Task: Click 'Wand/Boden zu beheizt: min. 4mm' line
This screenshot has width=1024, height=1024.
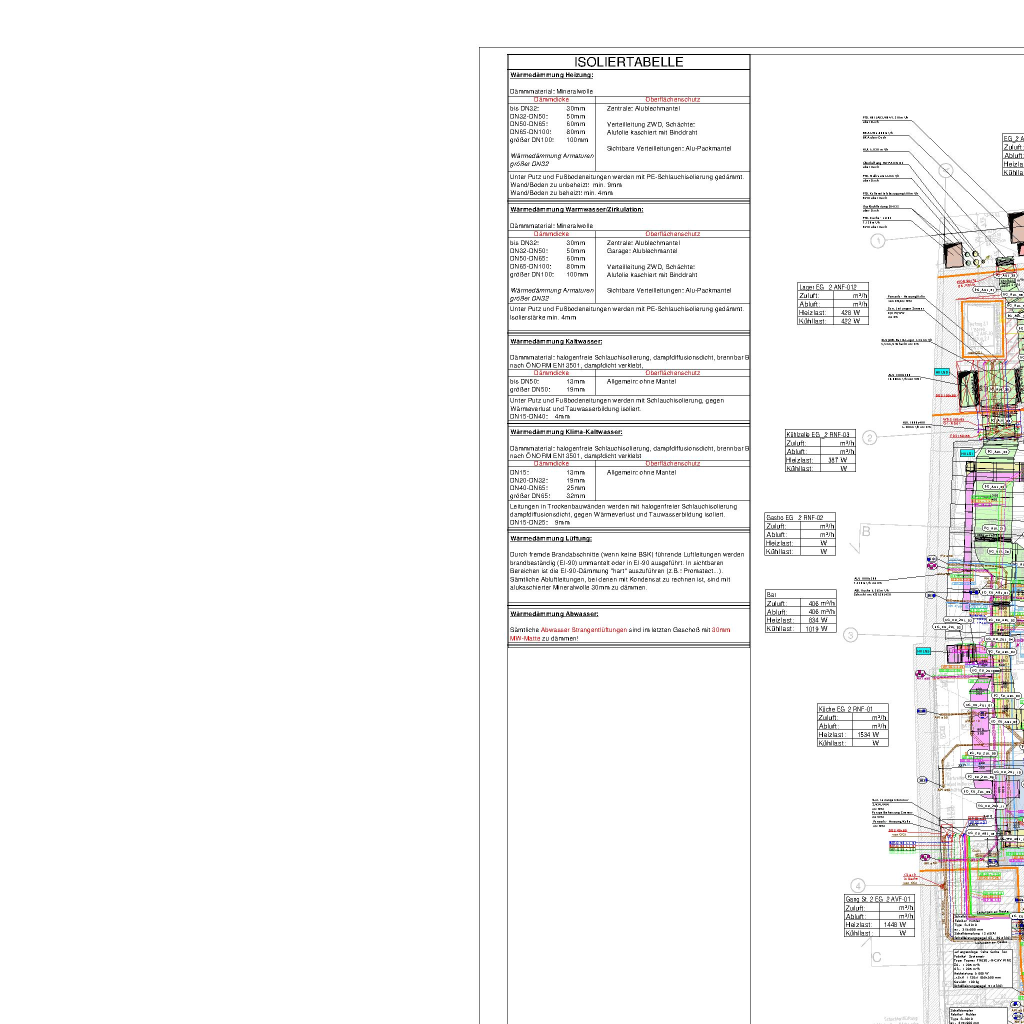Action: 561,193
